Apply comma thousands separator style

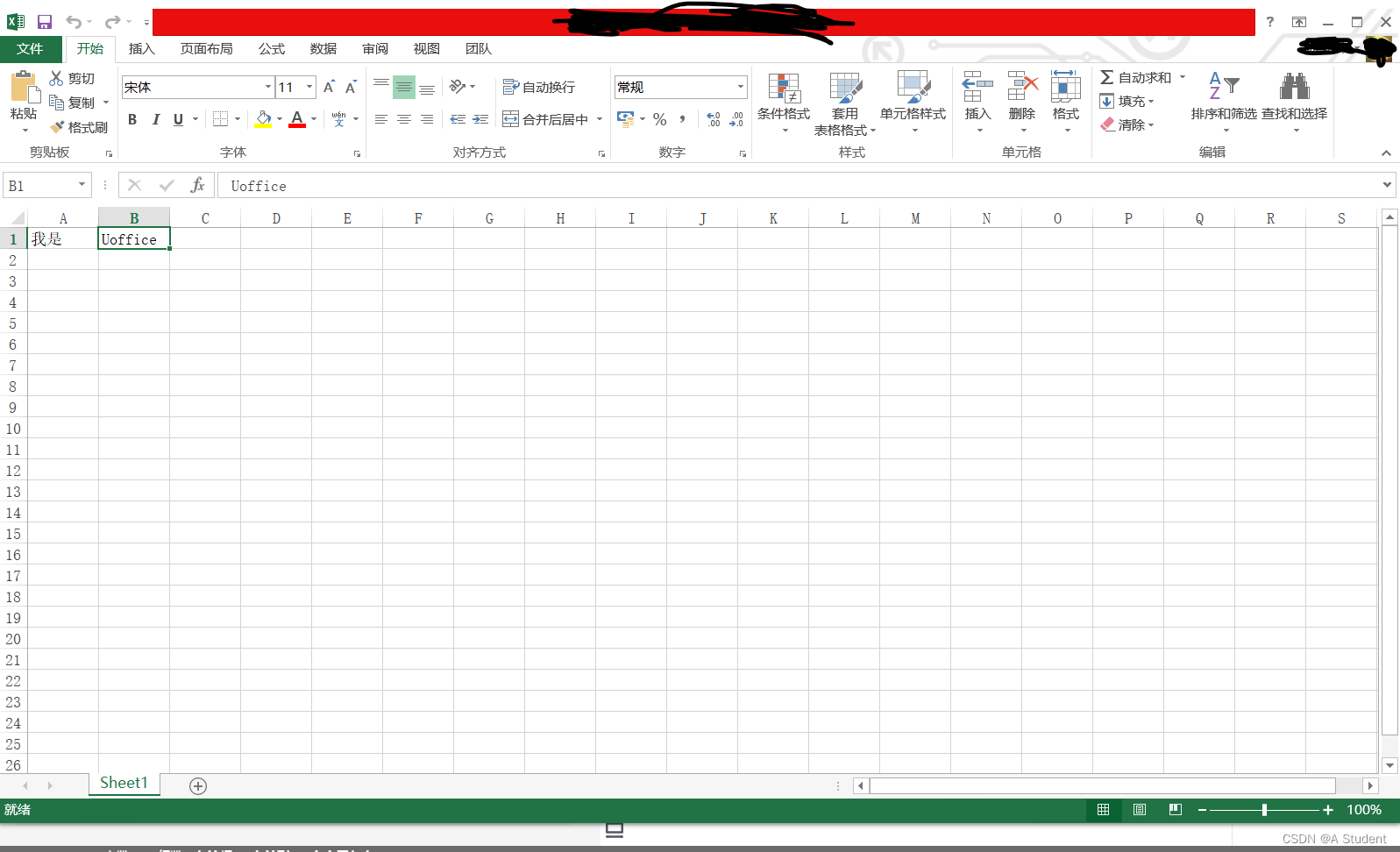pos(682,119)
